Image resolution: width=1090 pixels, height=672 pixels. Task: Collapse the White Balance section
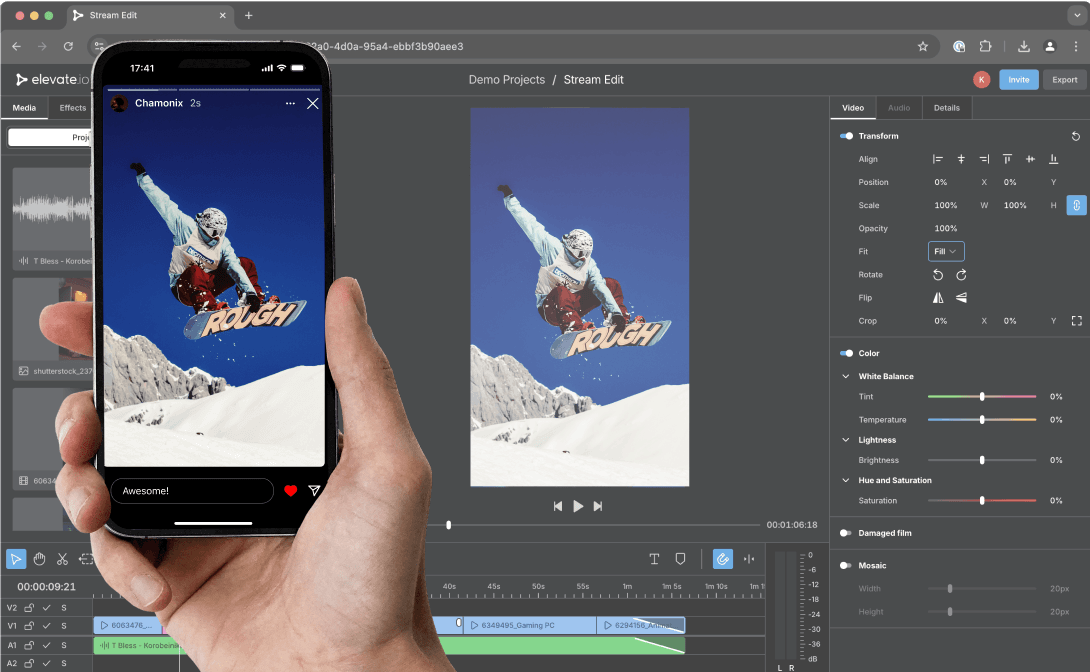[845, 376]
